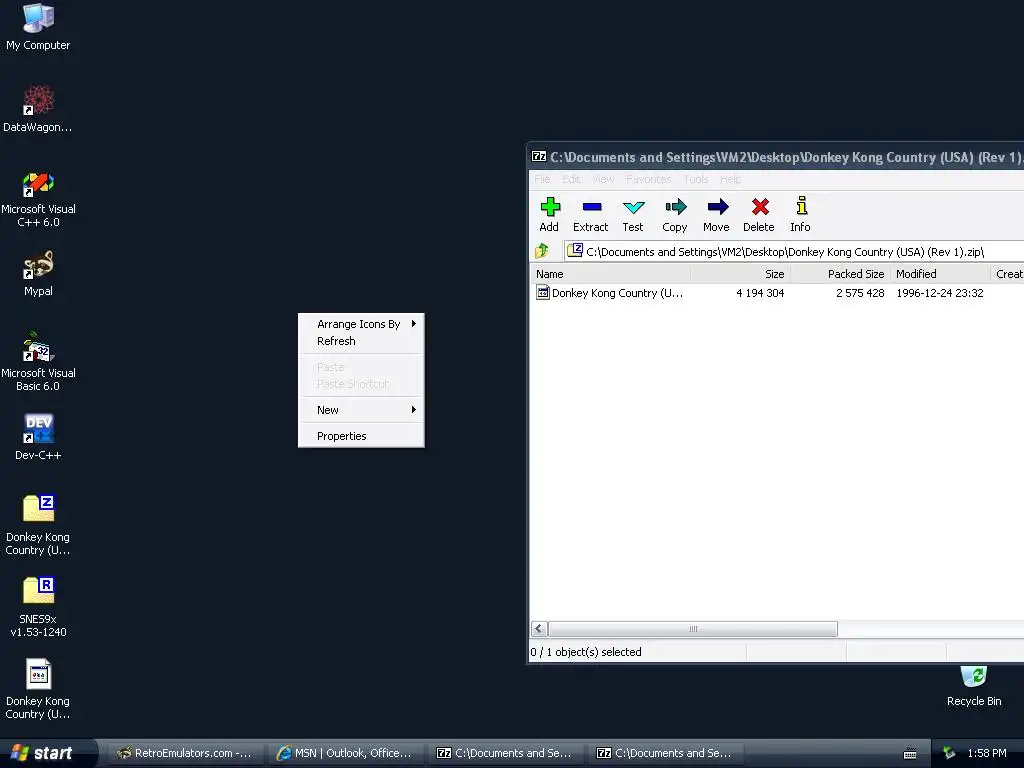Activate first 7-Zip taskbar button
The image size is (1024, 768).
click(x=504, y=753)
